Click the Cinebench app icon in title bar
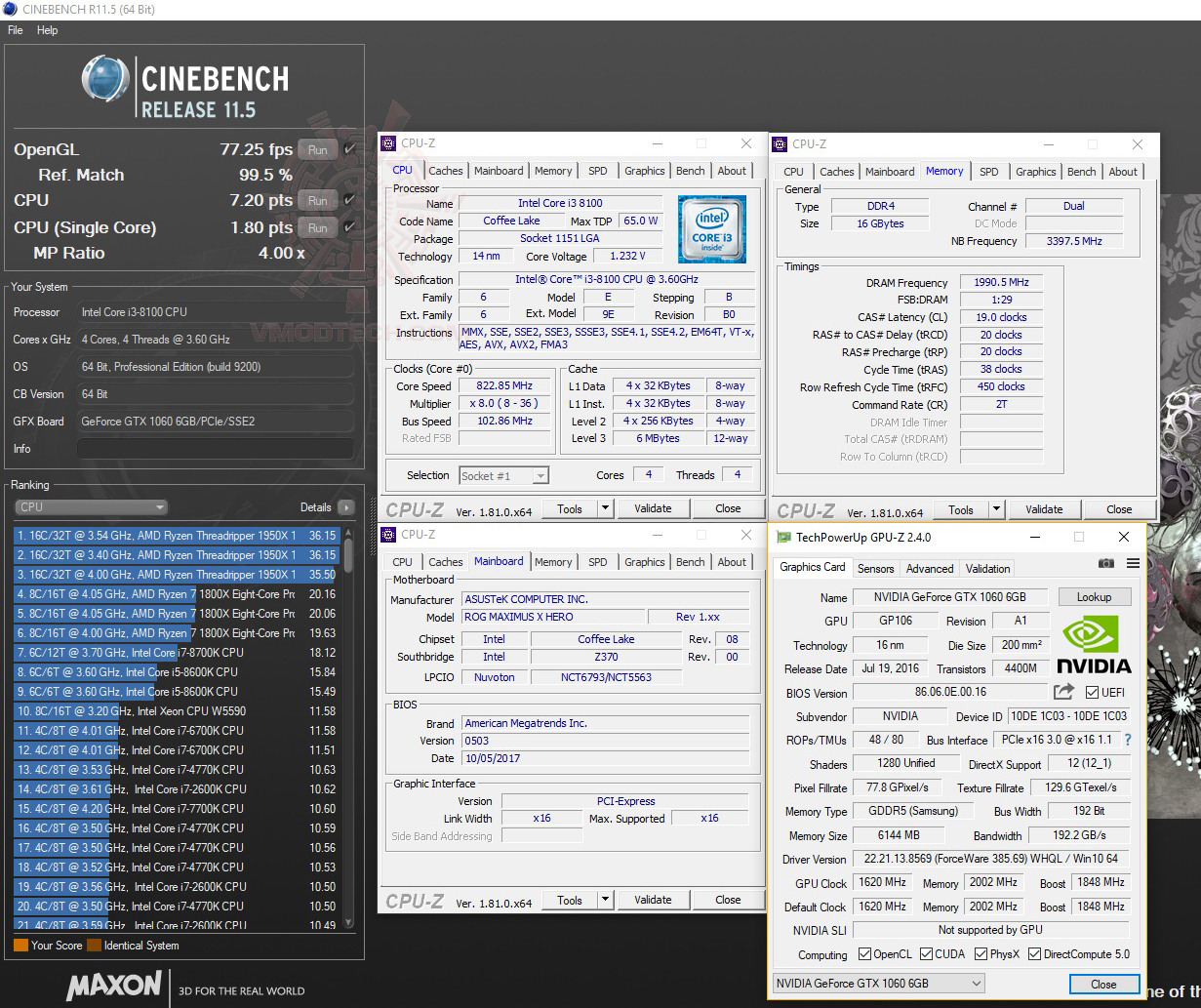This screenshot has height=1008, width=1201. click(x=10, y=9)
